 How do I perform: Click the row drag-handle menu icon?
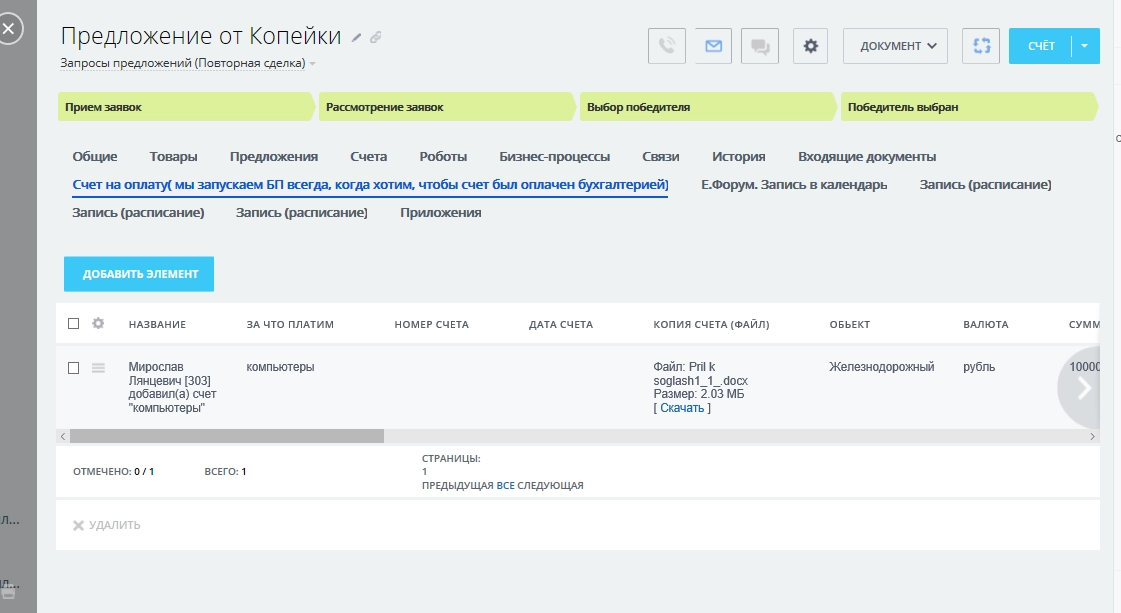pyautogui.click(x=98, y=368)
